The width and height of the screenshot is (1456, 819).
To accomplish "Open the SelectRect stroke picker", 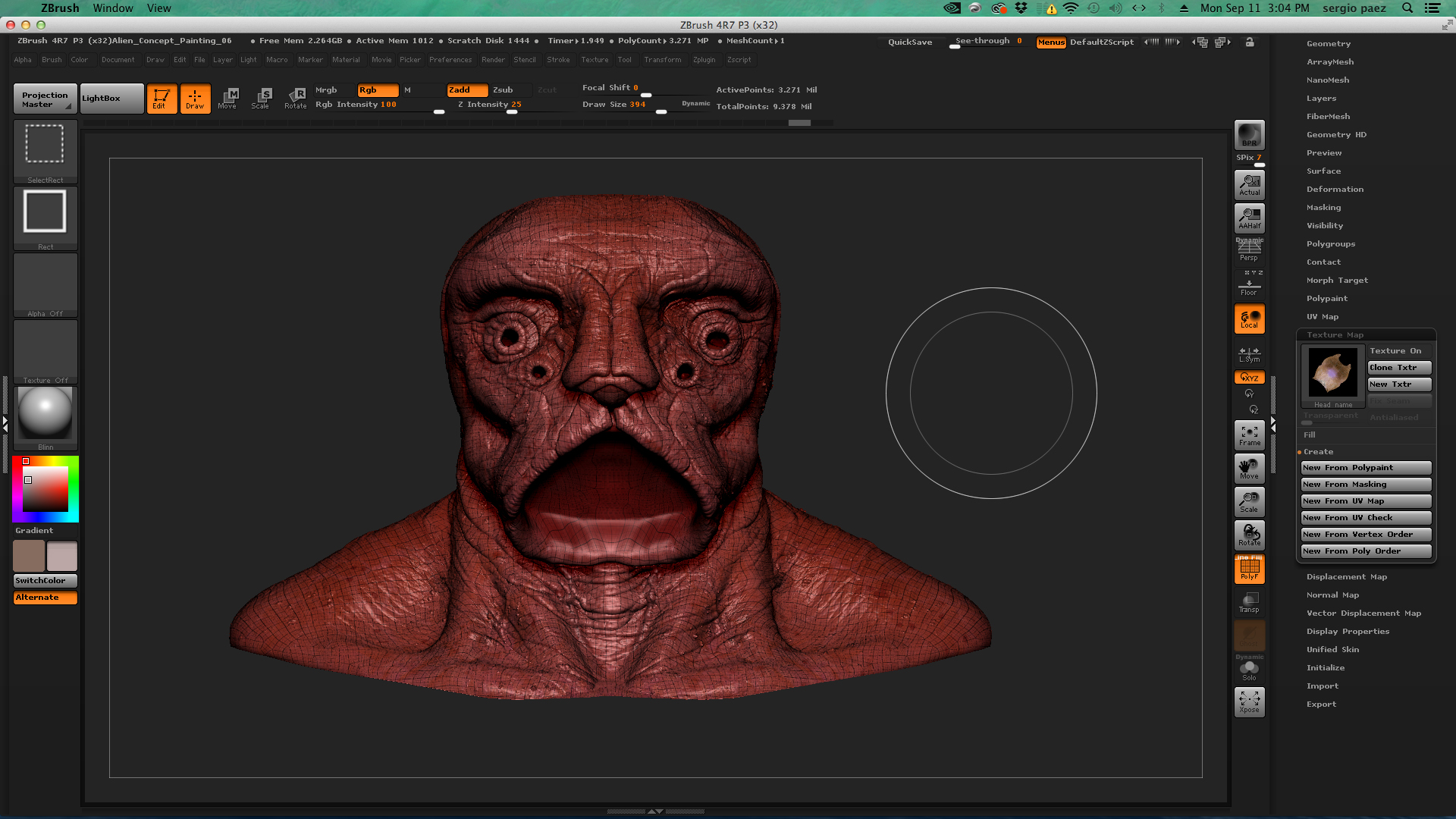I will 45,152.
